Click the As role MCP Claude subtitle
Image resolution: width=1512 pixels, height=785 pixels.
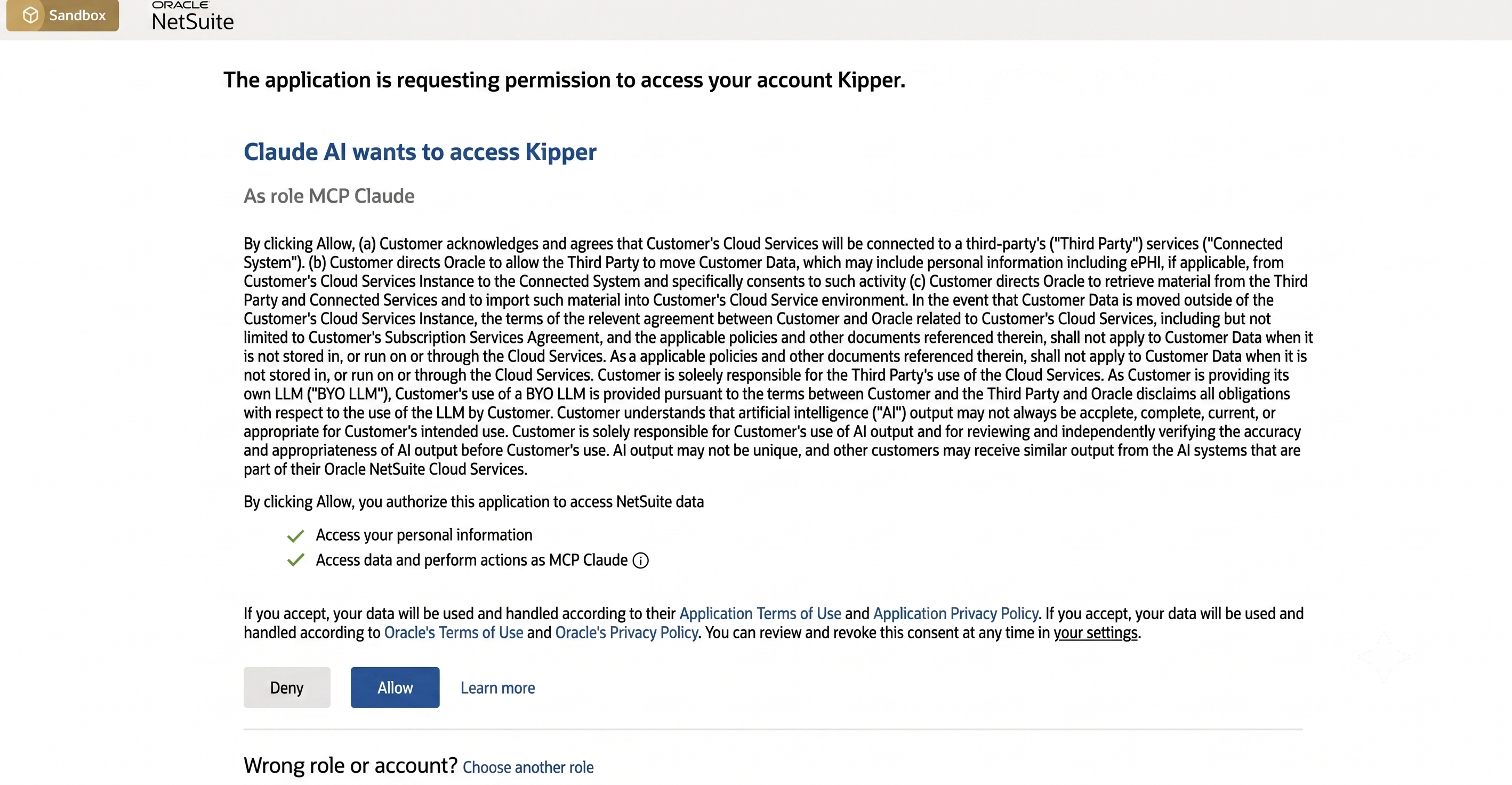coord(329,196)
